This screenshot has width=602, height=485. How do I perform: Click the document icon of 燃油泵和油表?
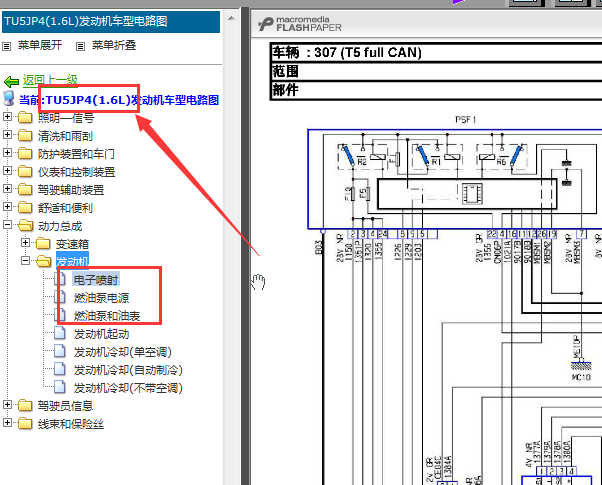[60, 315]
